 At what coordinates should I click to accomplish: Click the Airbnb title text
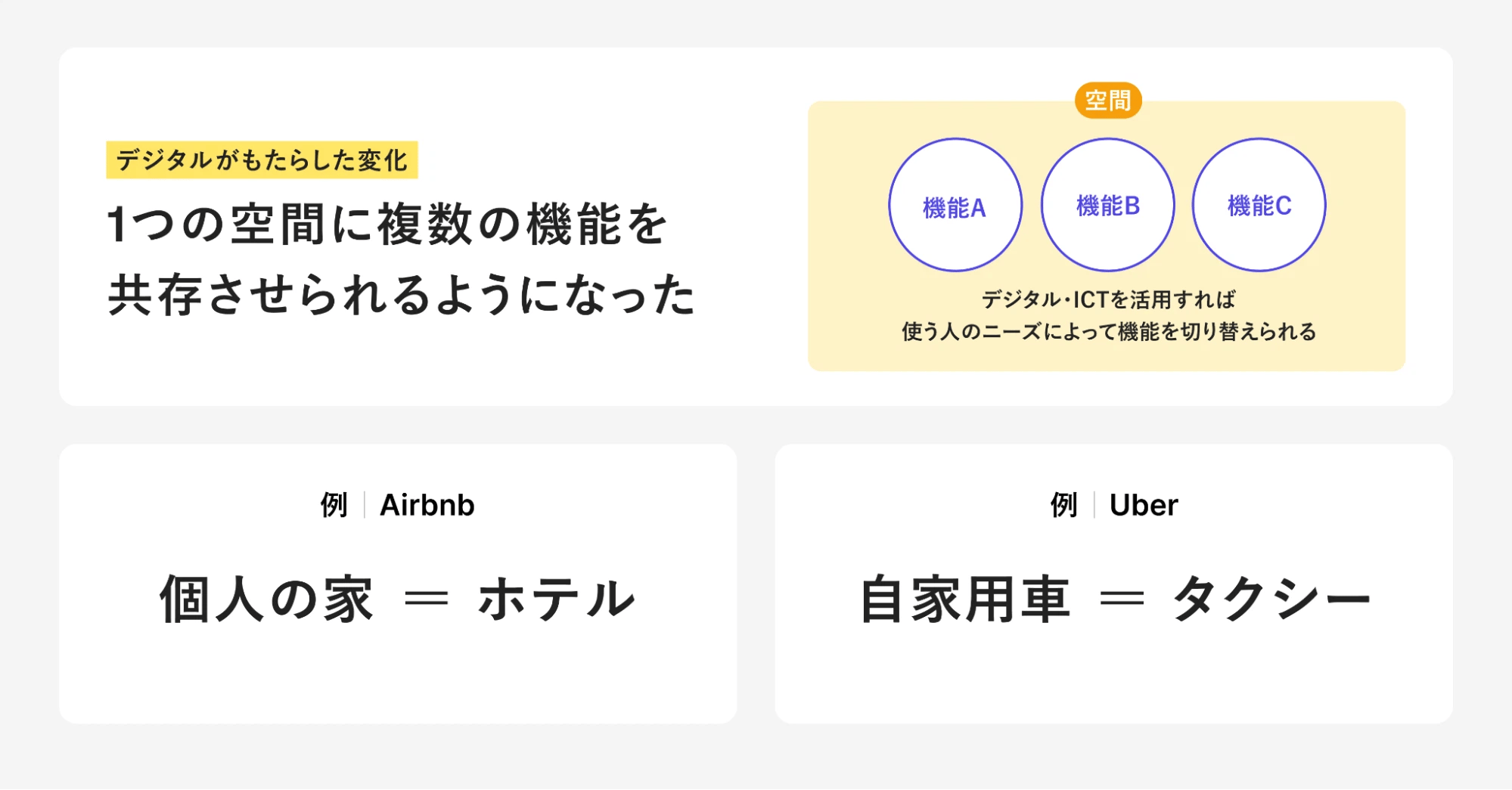pyautogui.click(x=427, y=505)
